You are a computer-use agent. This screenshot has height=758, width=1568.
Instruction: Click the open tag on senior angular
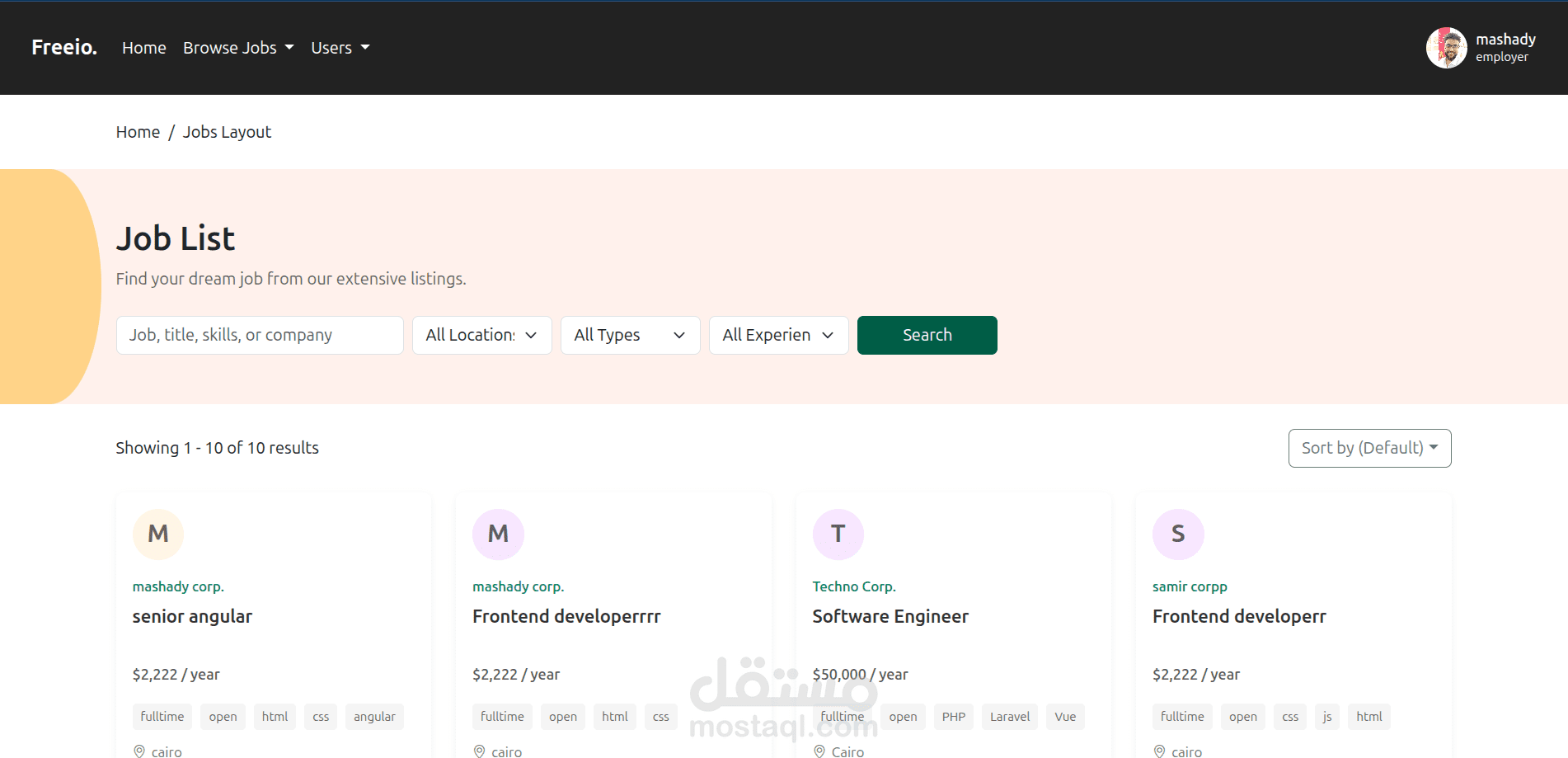pos(223,717)
